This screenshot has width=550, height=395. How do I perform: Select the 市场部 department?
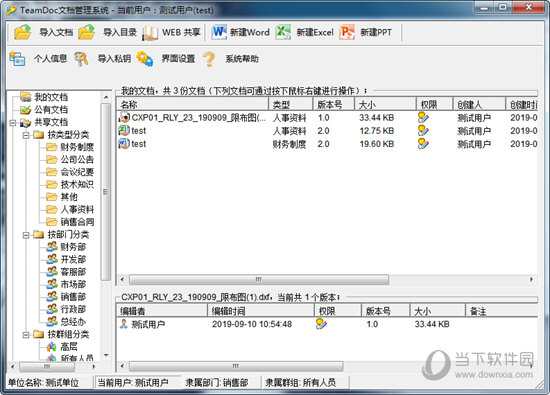click(x=73, y=284)
